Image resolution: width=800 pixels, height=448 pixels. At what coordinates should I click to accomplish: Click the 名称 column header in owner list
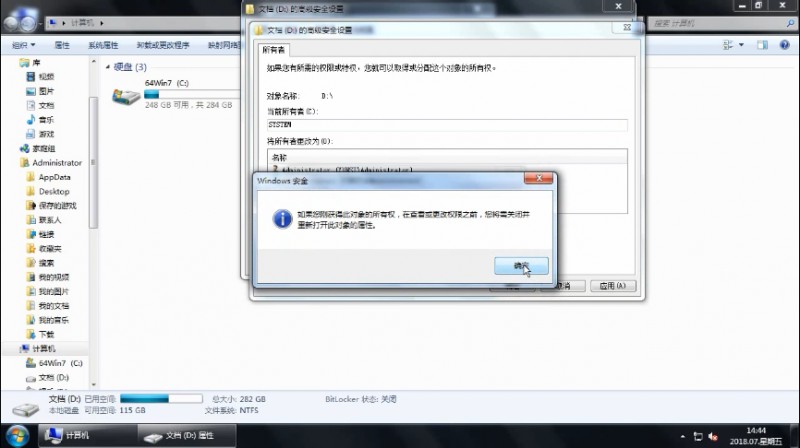pos(280,158)
